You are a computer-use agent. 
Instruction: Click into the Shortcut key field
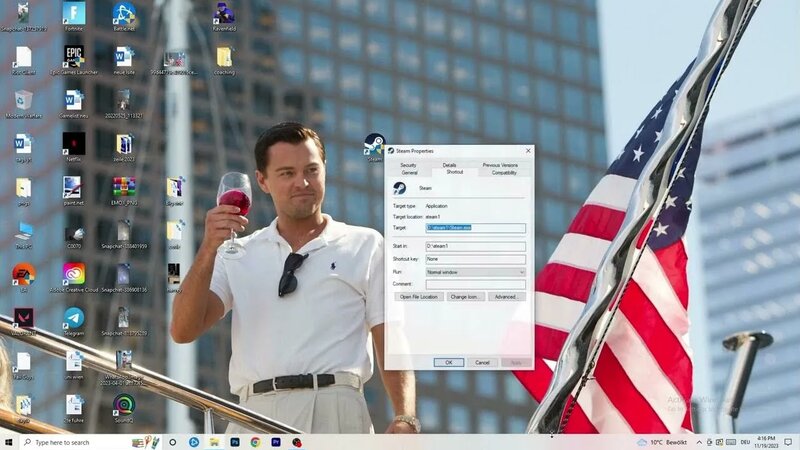(x=476, y=259)
